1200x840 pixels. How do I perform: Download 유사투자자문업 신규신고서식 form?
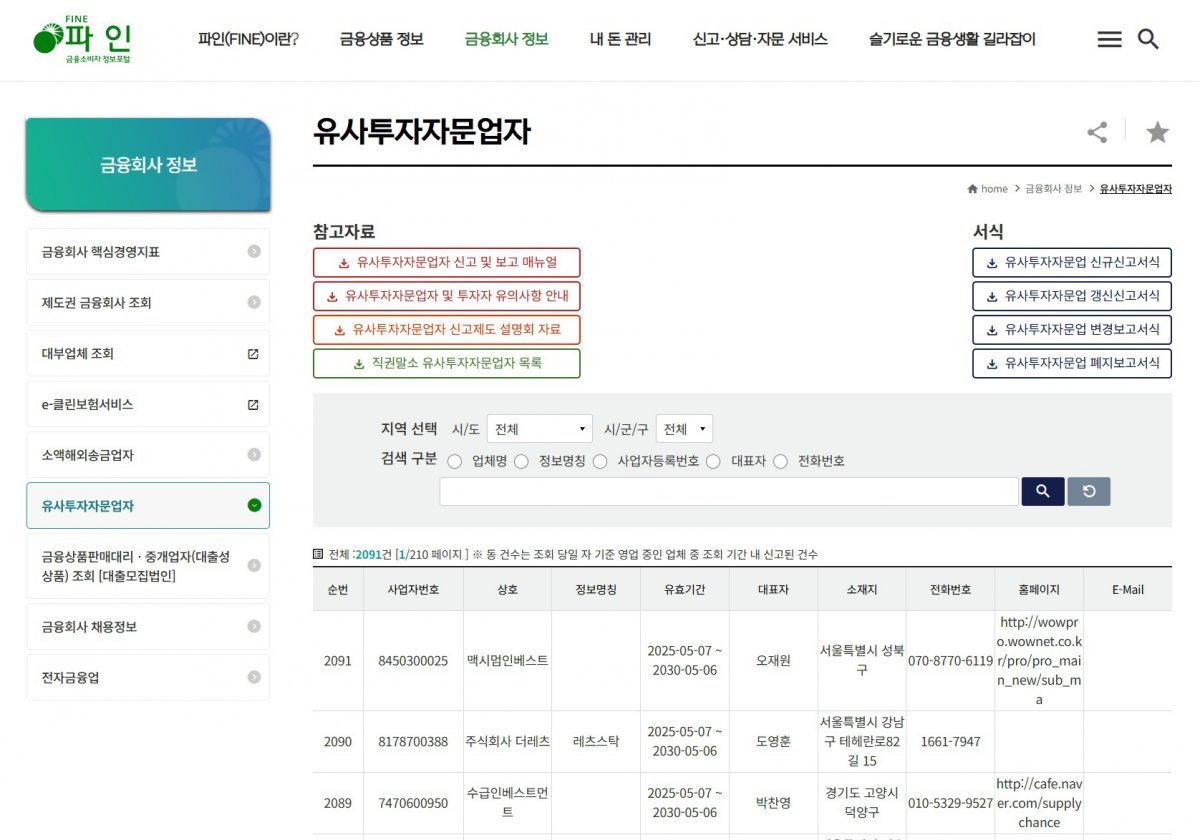tap(1071, 262)
